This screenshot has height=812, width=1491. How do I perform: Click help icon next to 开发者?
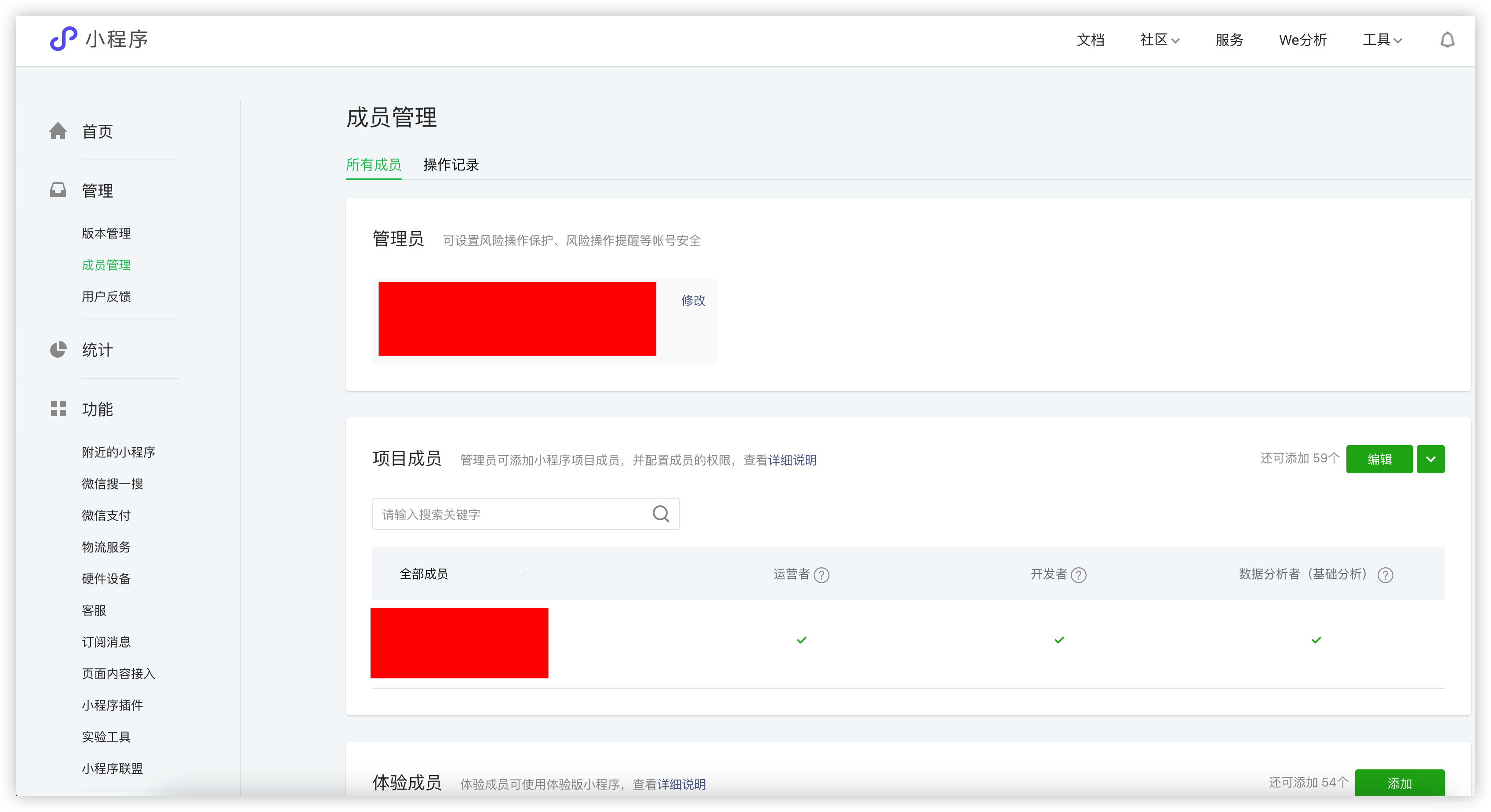click(x=1078, y=575)
